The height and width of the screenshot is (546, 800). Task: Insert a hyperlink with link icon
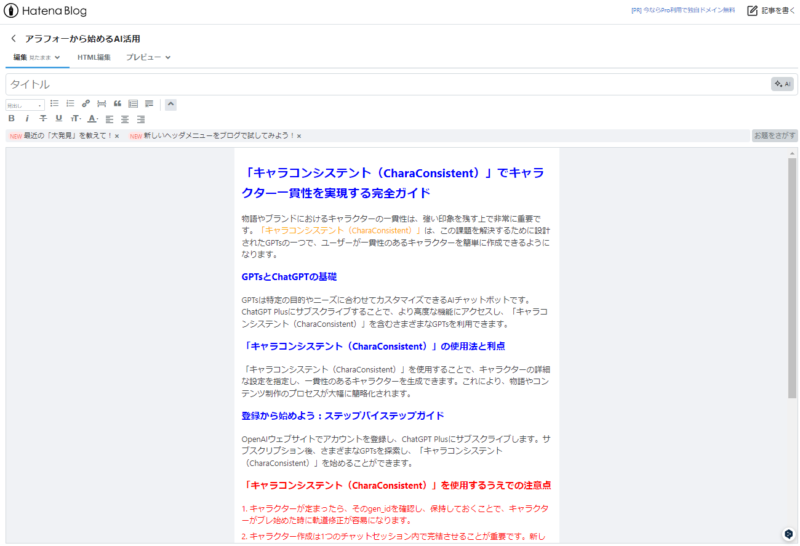(x=86, y=104)
